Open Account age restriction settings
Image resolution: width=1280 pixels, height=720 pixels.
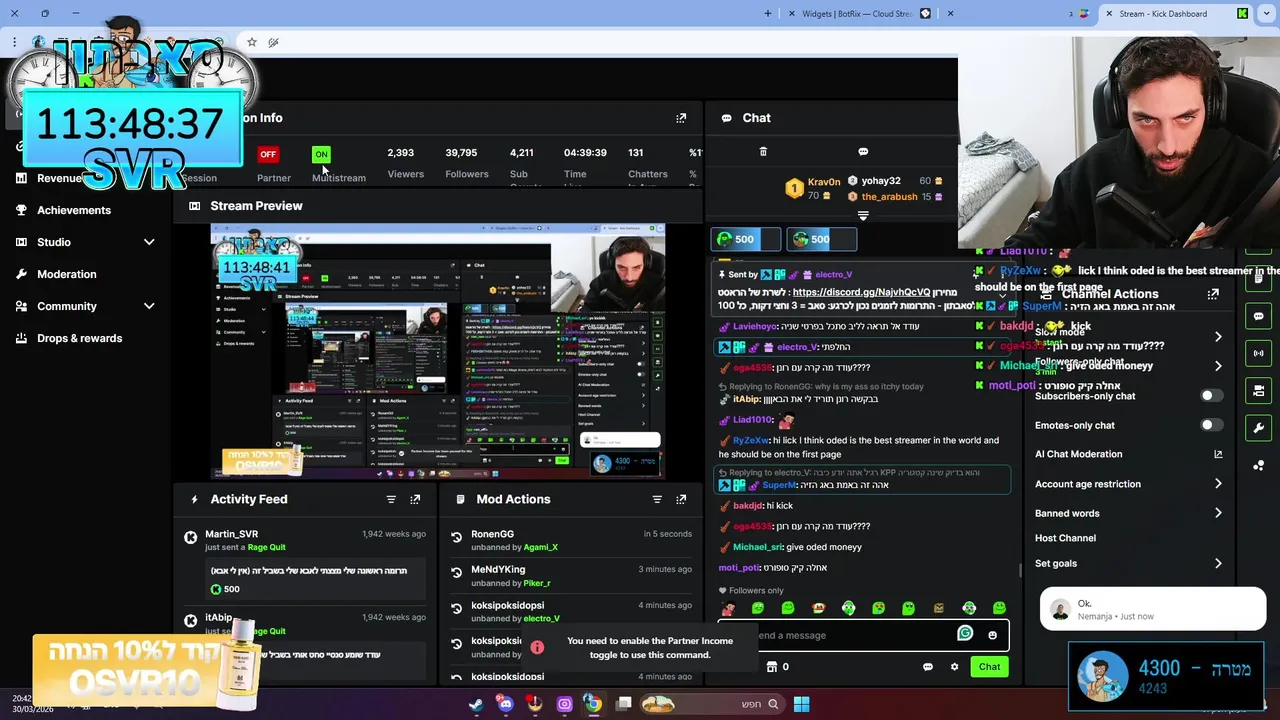tap(1128, 484)
